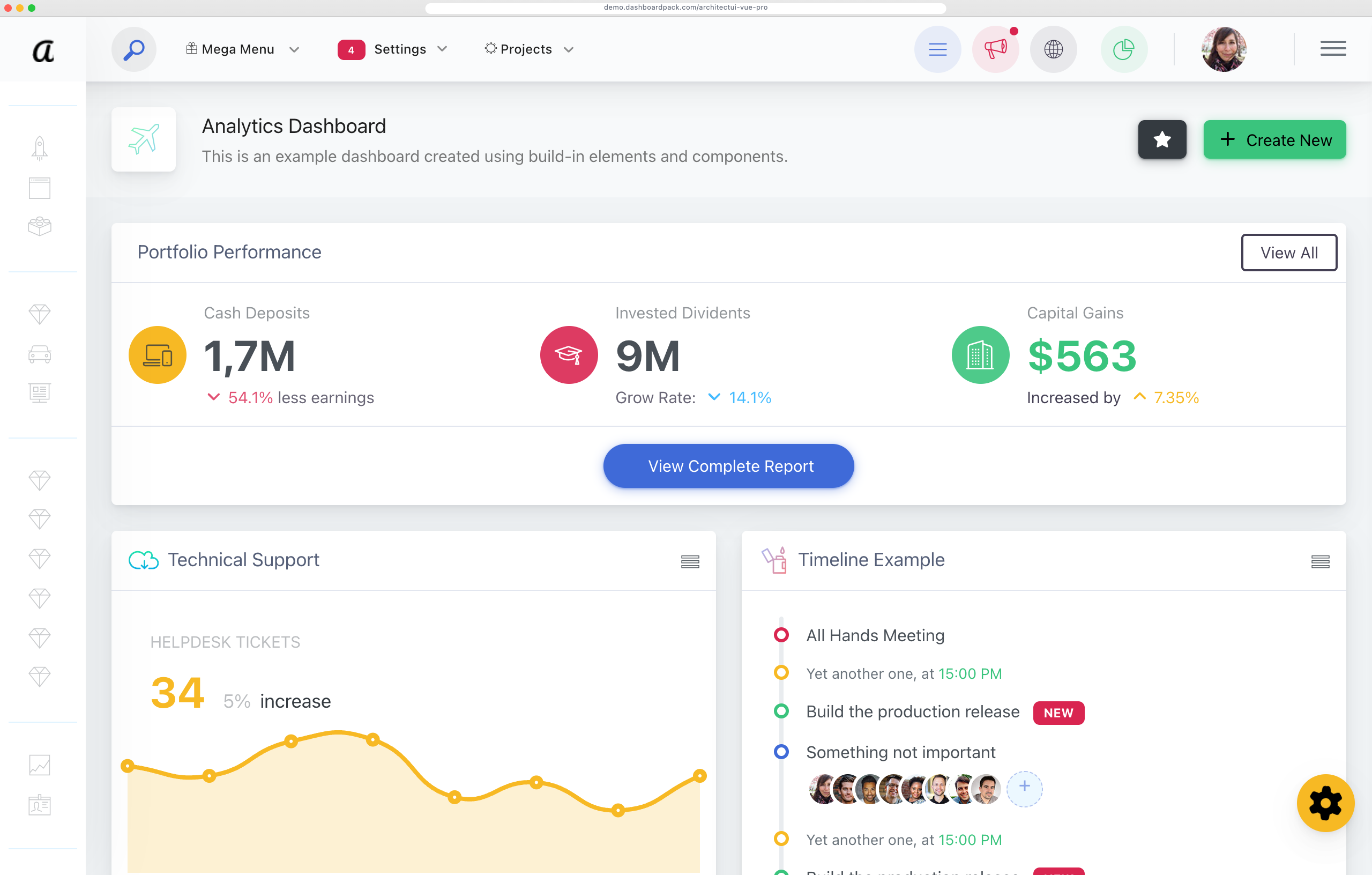This screenshot has width=1372, height=875.
Task: Click the paper plane page title icon
Action: [x=144, y=139]
